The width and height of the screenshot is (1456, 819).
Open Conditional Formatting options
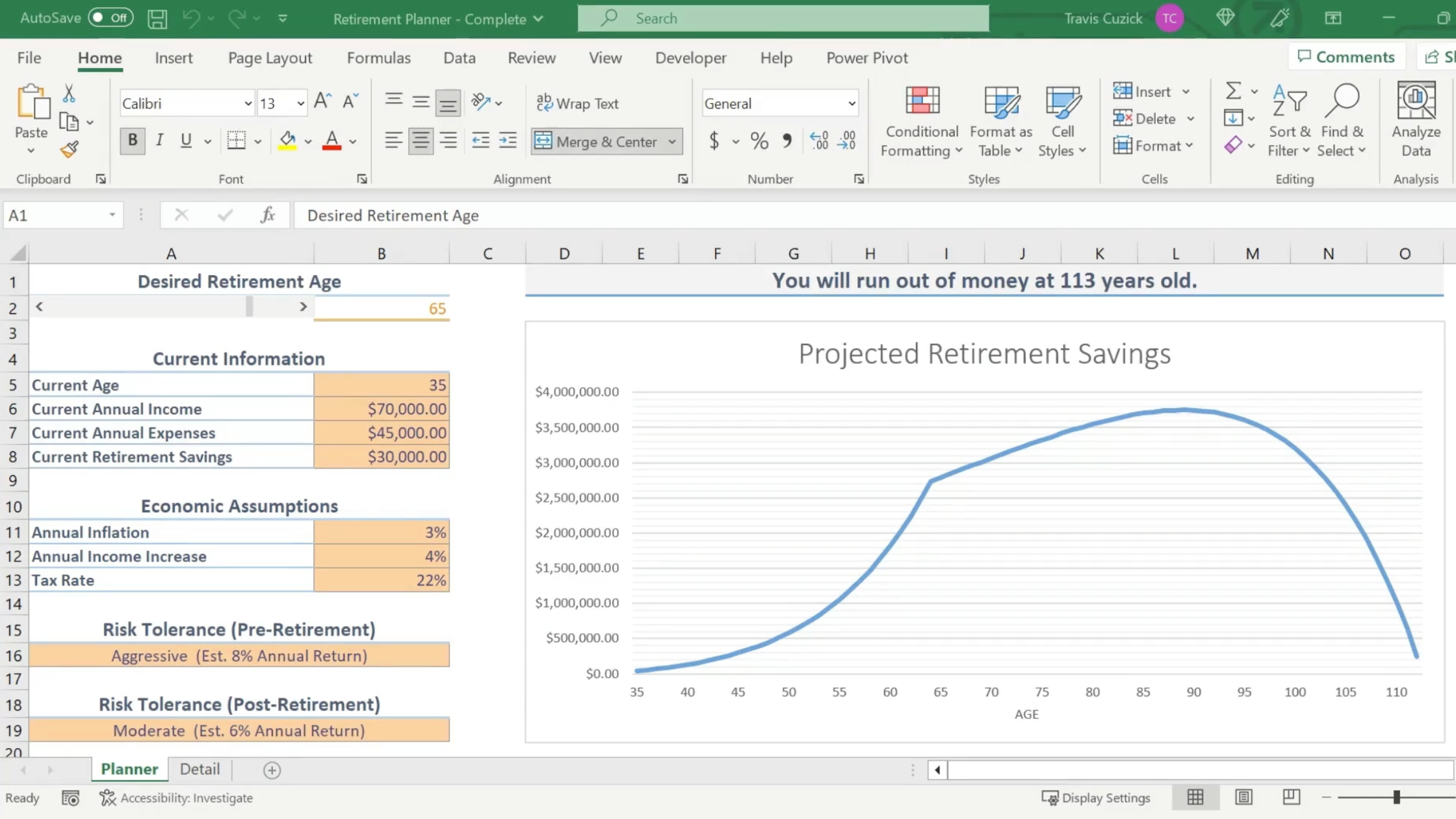coord(920,121)
